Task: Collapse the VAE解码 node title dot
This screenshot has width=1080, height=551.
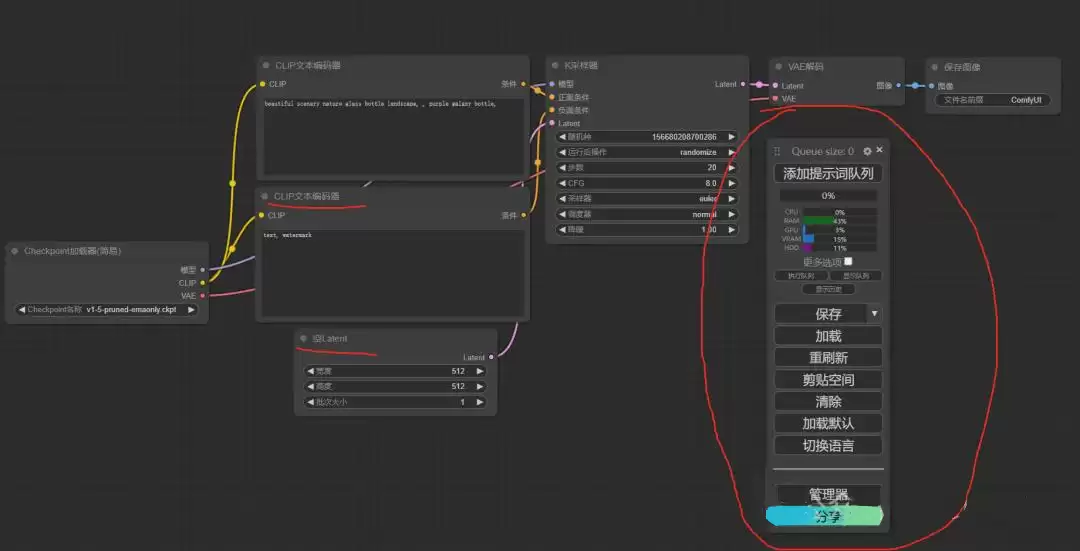Action: click(x=779, y=67)
